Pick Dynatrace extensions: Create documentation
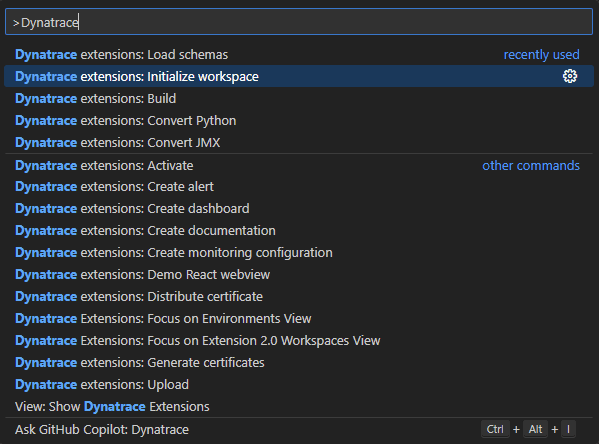This screenshot has width=599, height=444. click(x=299, y=231)
